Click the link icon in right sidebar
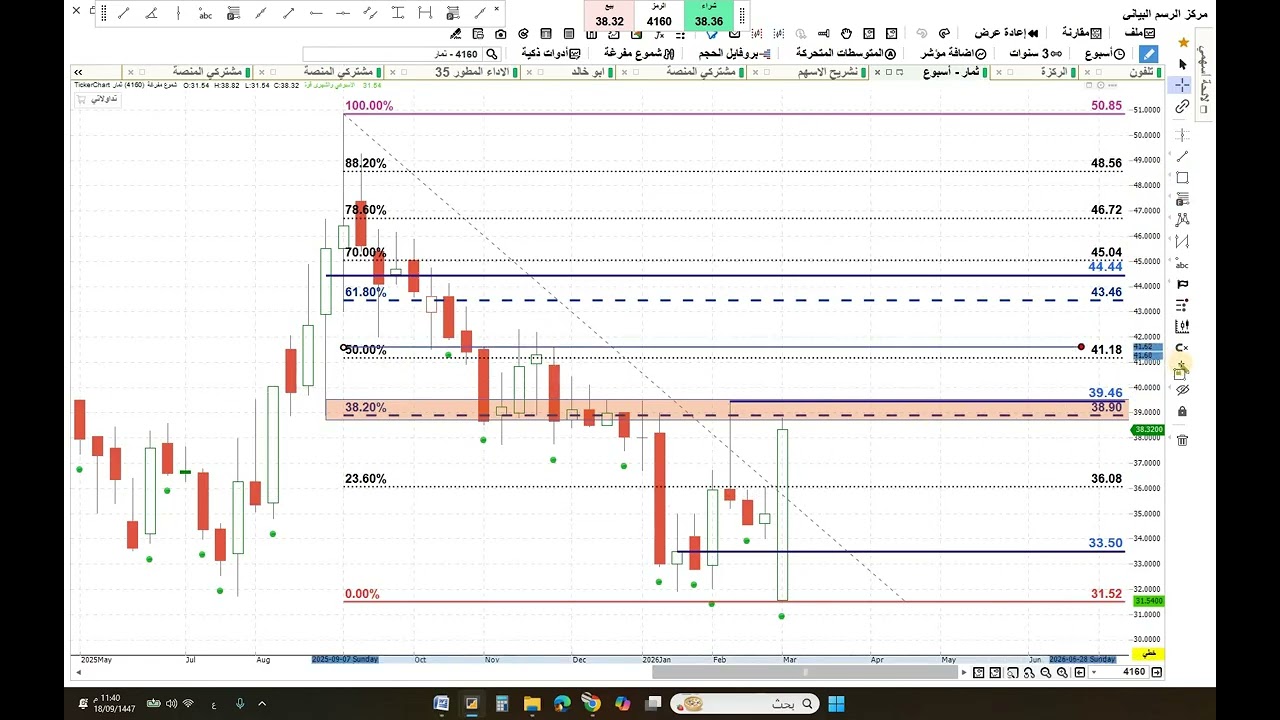1280x720 pixels. click(1182, 106)
